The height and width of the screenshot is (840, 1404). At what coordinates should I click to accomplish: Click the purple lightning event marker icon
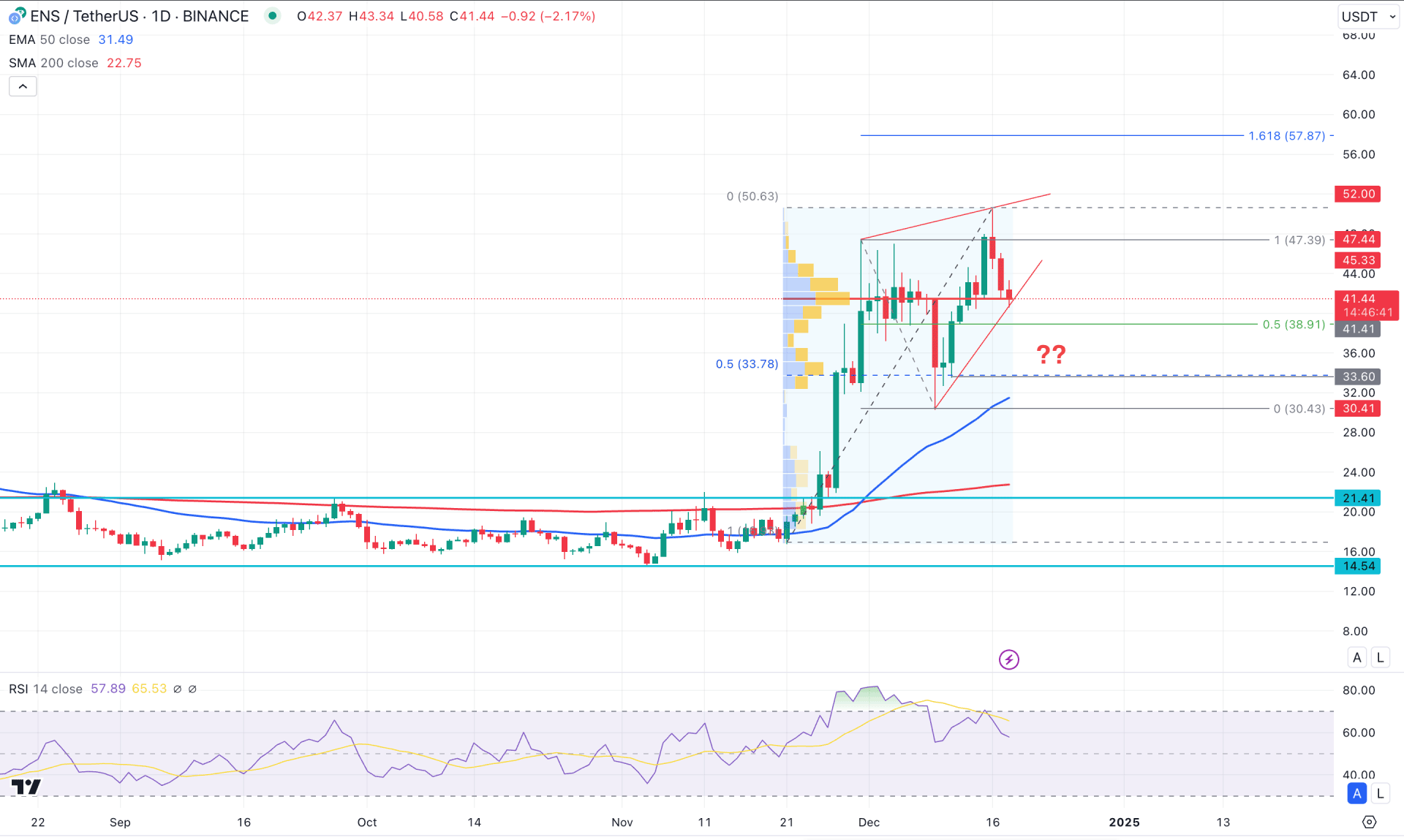(1009, 659)
